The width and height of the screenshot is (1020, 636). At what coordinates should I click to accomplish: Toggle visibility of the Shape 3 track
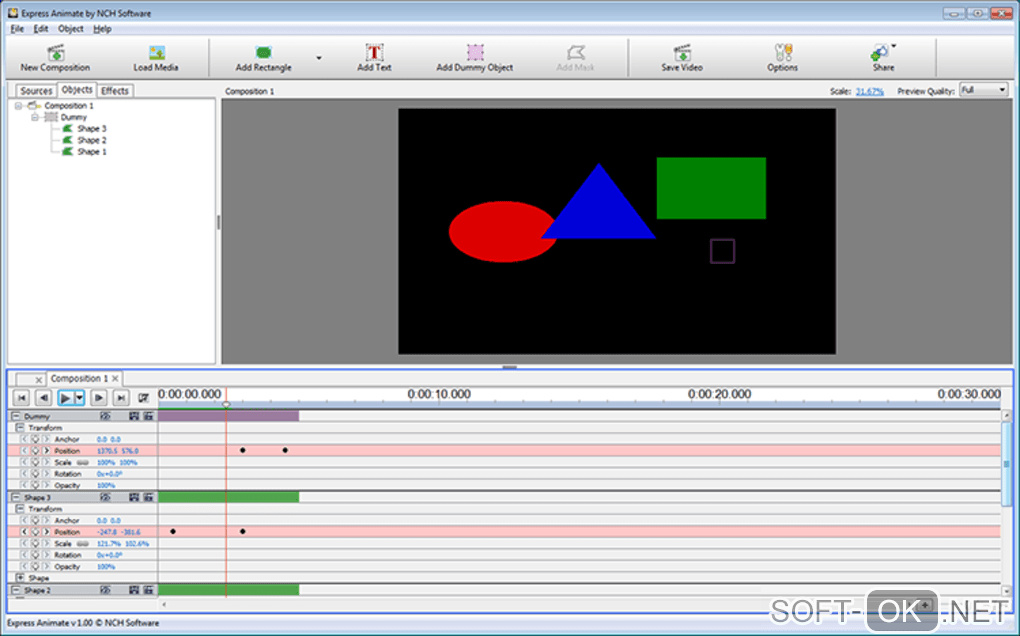(x=105, y=497)
